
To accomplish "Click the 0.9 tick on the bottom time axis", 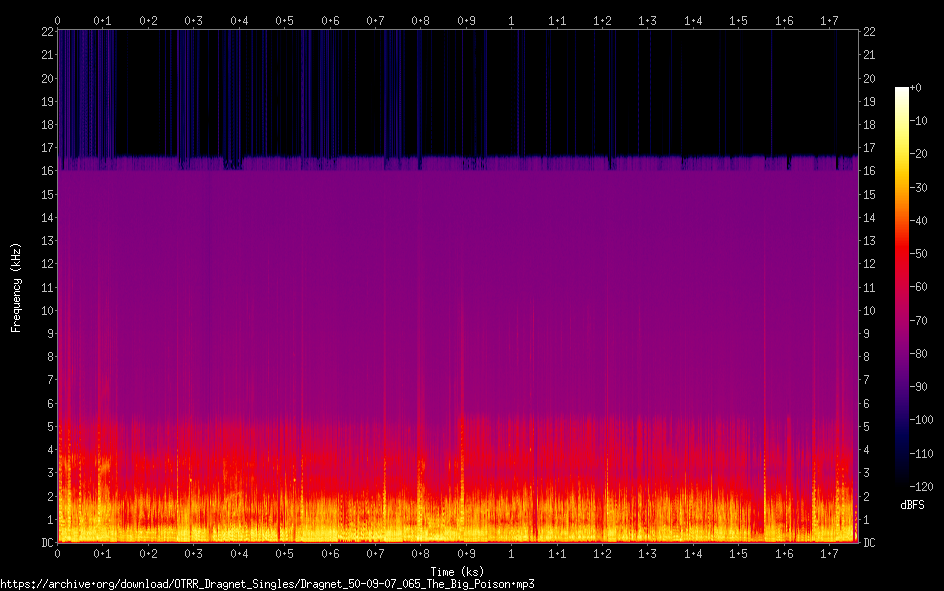I will (x=466, y=553).
